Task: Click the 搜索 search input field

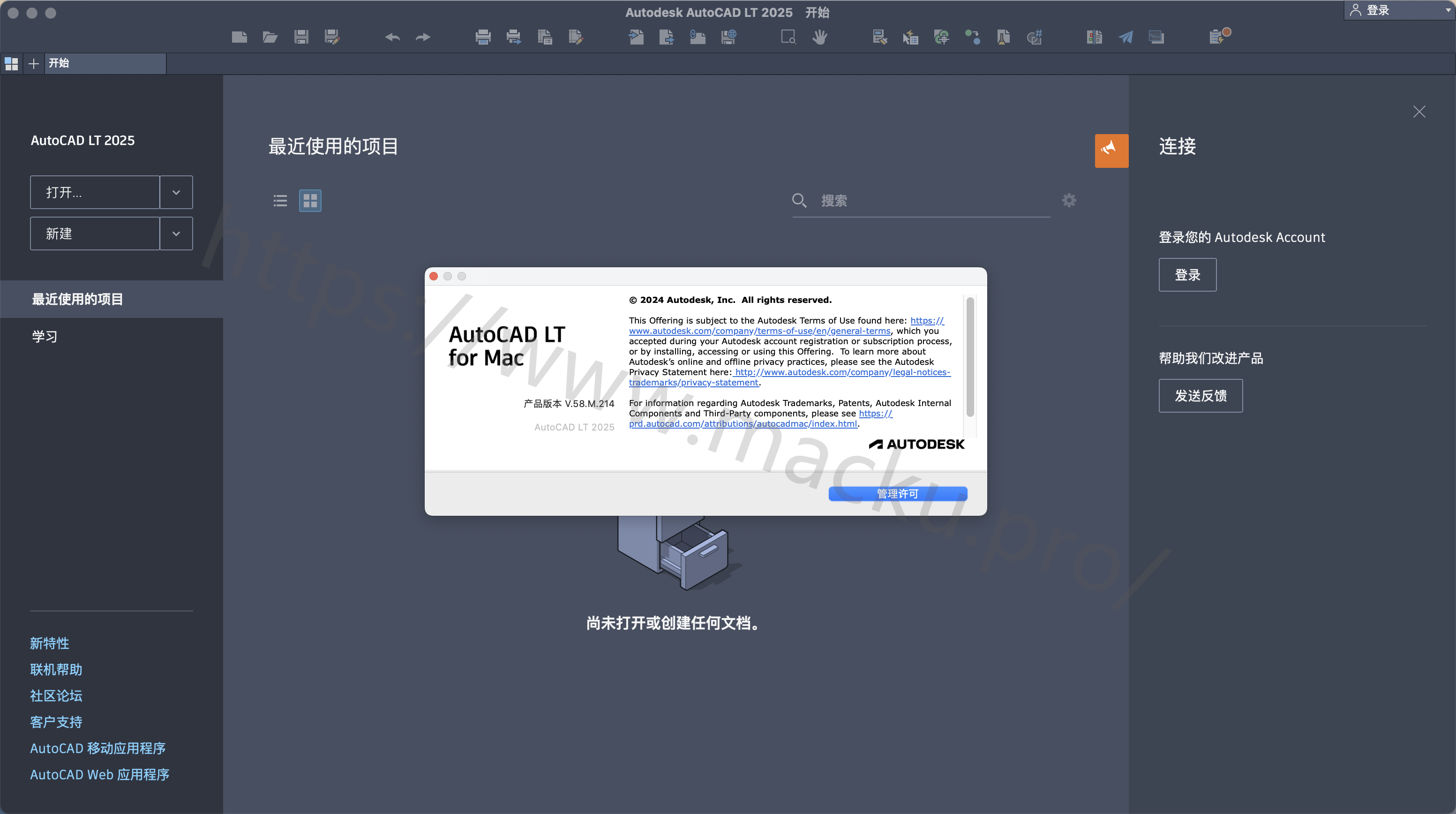Action: pos(921,201)
